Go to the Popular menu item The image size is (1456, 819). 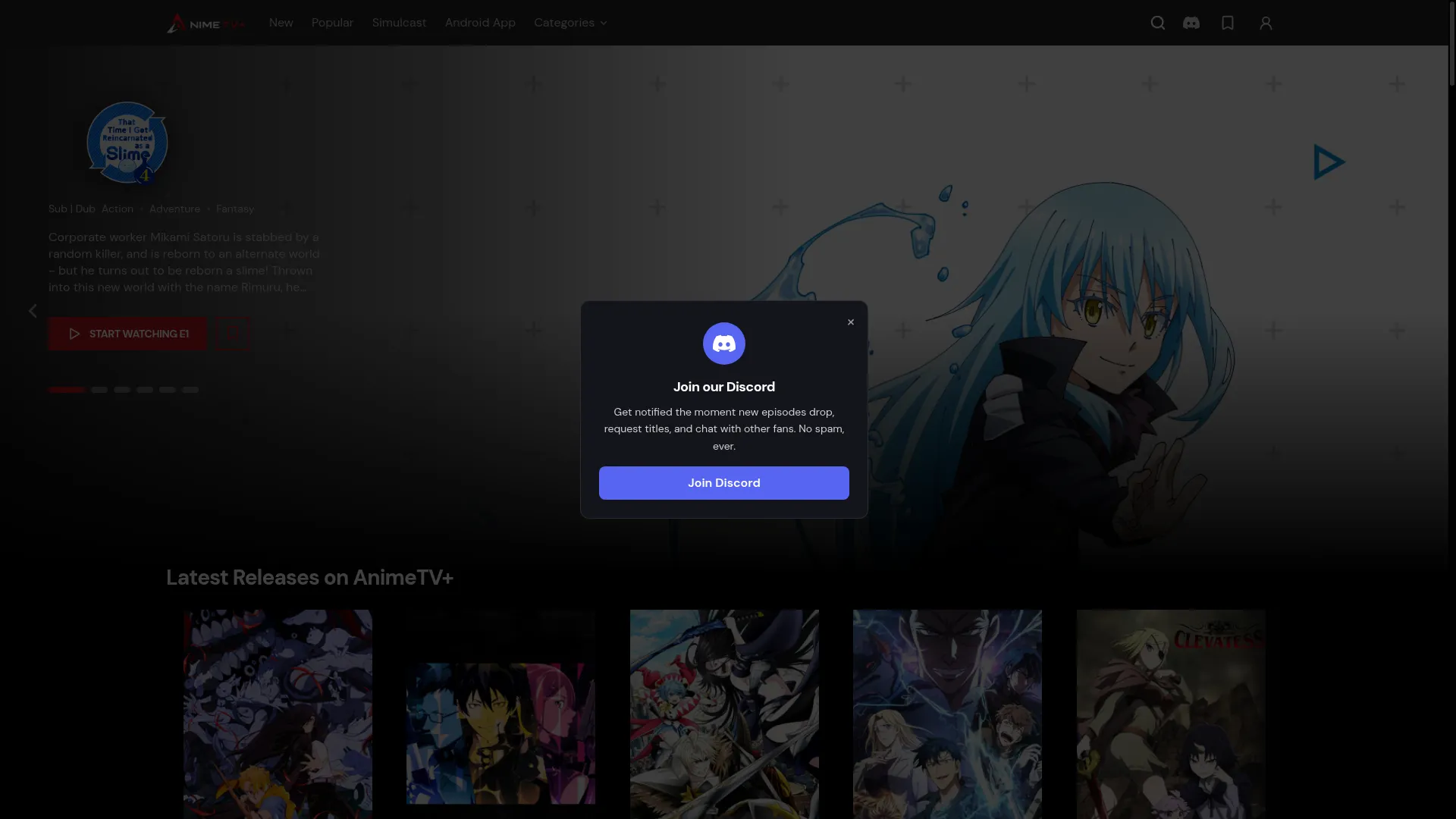point(332,23)
